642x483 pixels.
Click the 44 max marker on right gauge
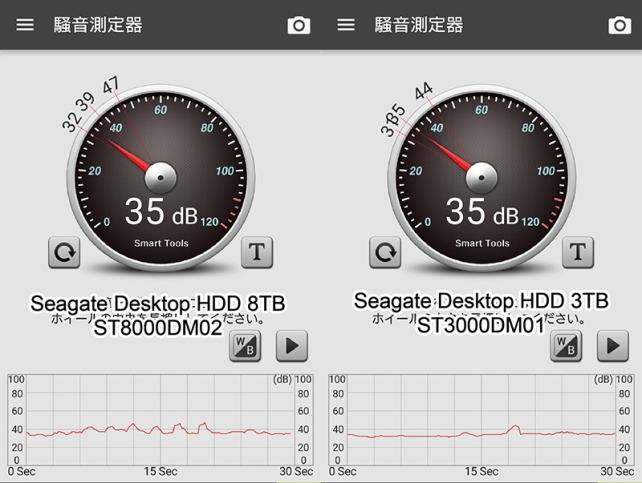[x=424, y=91]
